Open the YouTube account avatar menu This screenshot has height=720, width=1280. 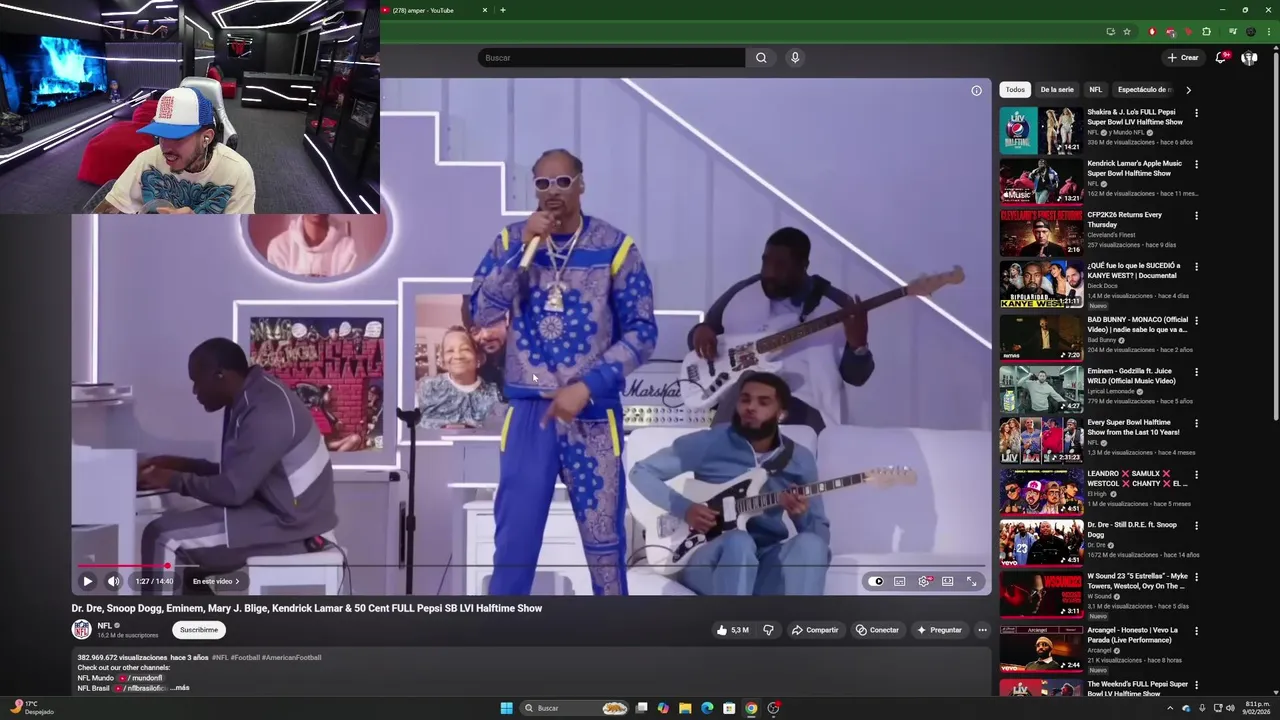pos(1249,58)
